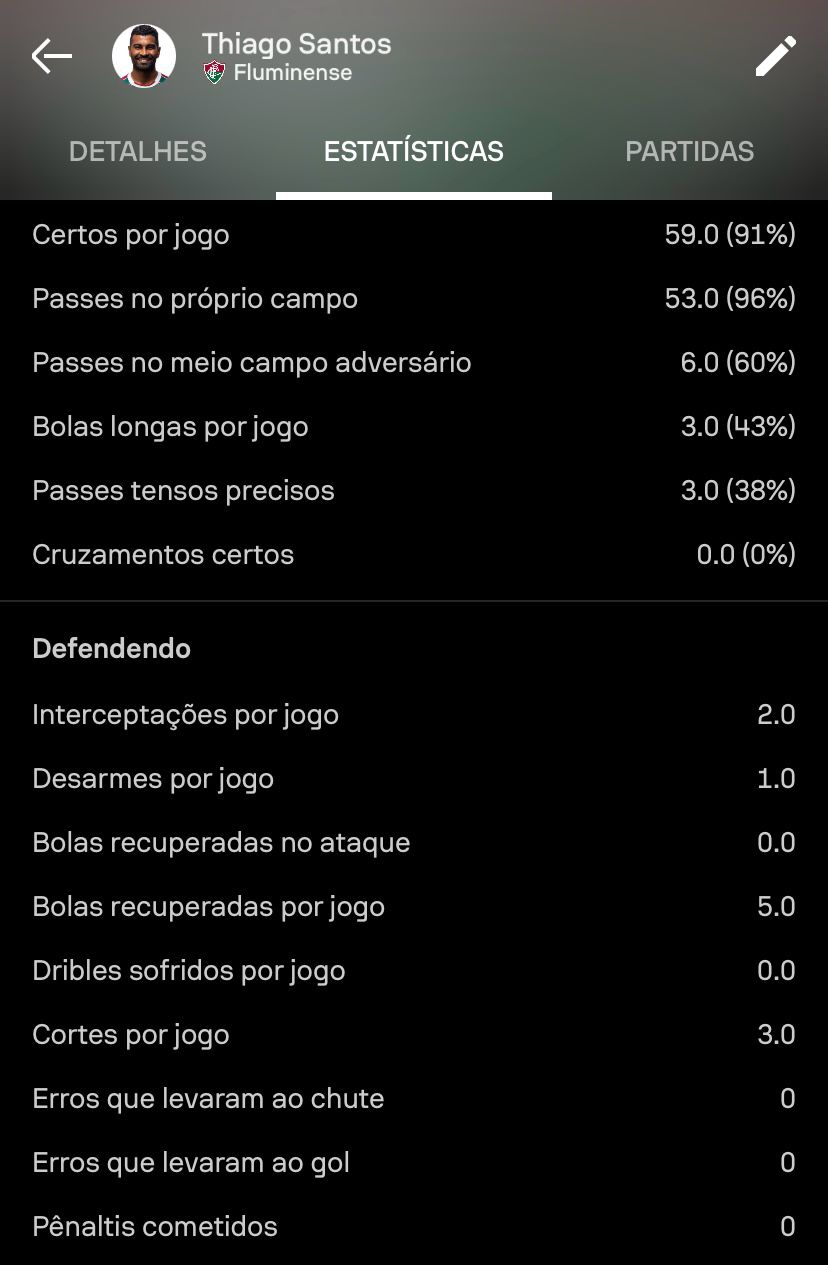Tap Desarmes por jogo stat row
Image resolution: width=828 pixels, height=1265 pixels.
pos(414,779)
